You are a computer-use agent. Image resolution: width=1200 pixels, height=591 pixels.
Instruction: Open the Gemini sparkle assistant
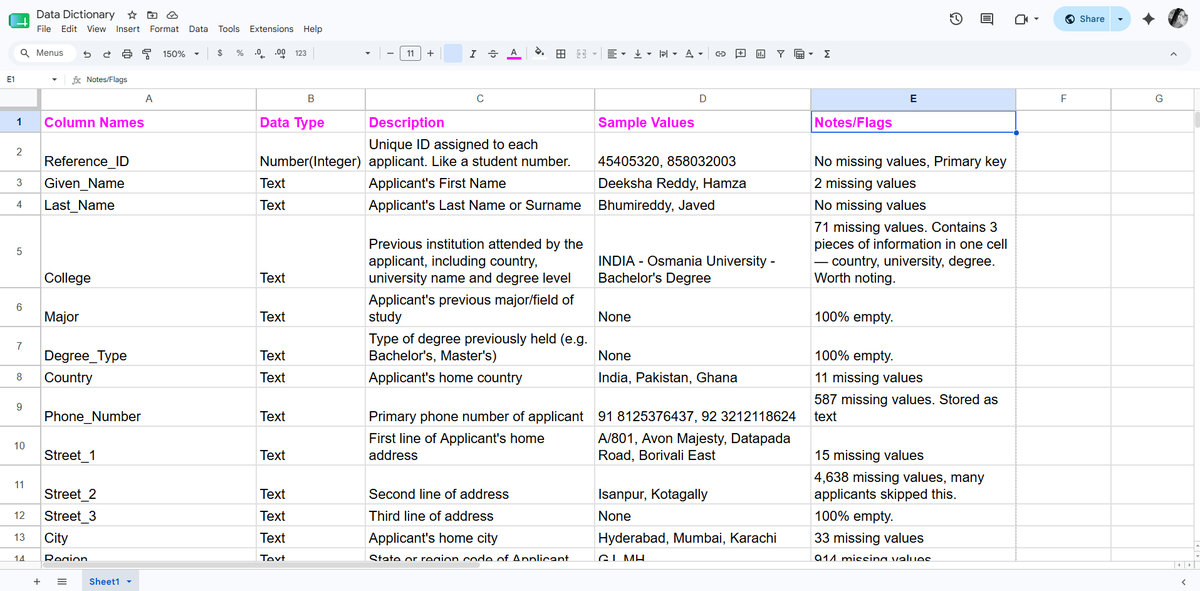click(1149, 19)
